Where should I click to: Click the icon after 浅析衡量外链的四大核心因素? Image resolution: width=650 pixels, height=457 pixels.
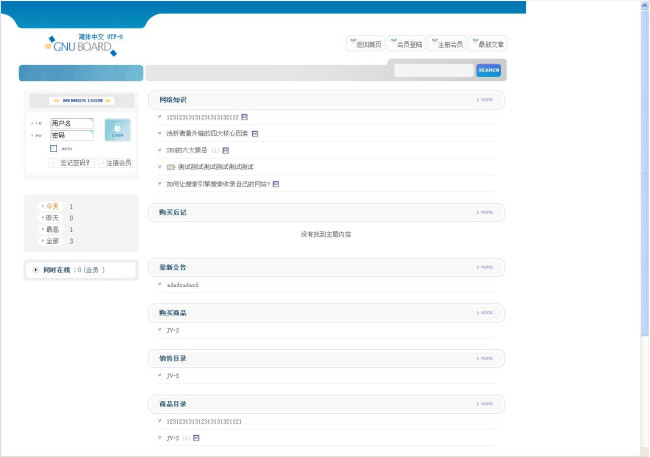pyautogui.click(x=255, y=133)
